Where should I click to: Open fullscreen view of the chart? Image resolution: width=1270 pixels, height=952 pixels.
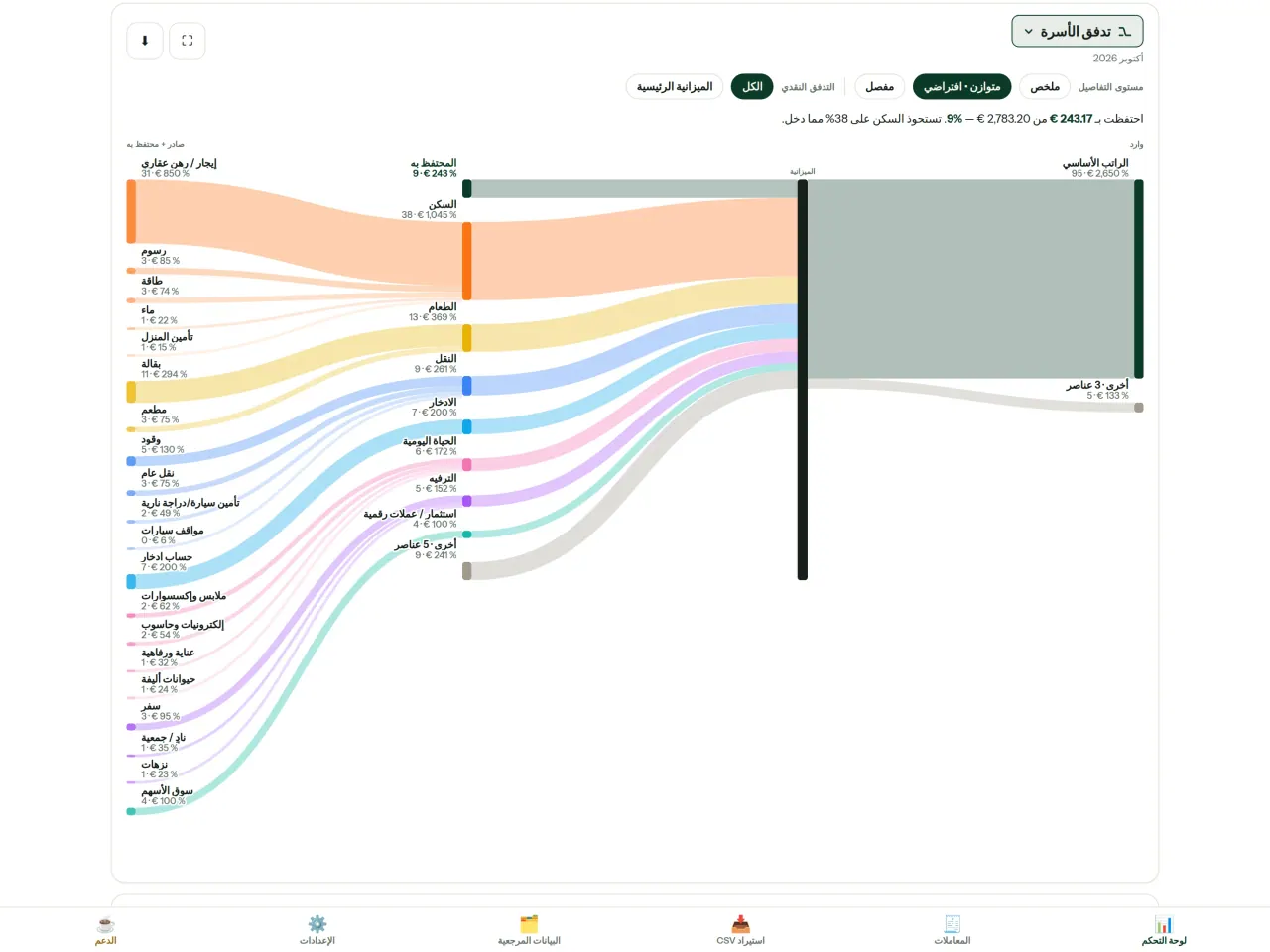point(188,41)
